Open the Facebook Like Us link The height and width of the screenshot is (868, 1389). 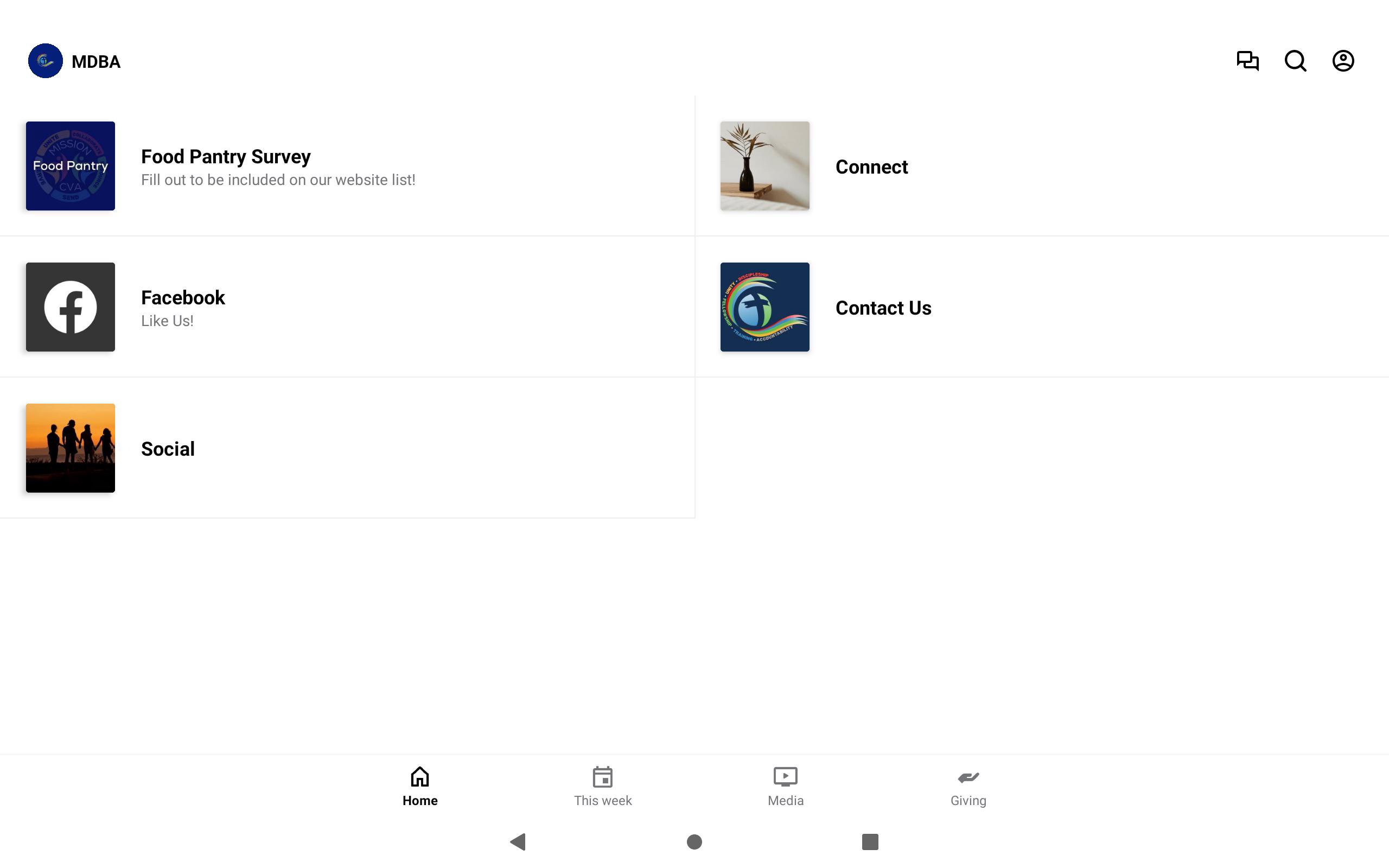tap(347, 307)
